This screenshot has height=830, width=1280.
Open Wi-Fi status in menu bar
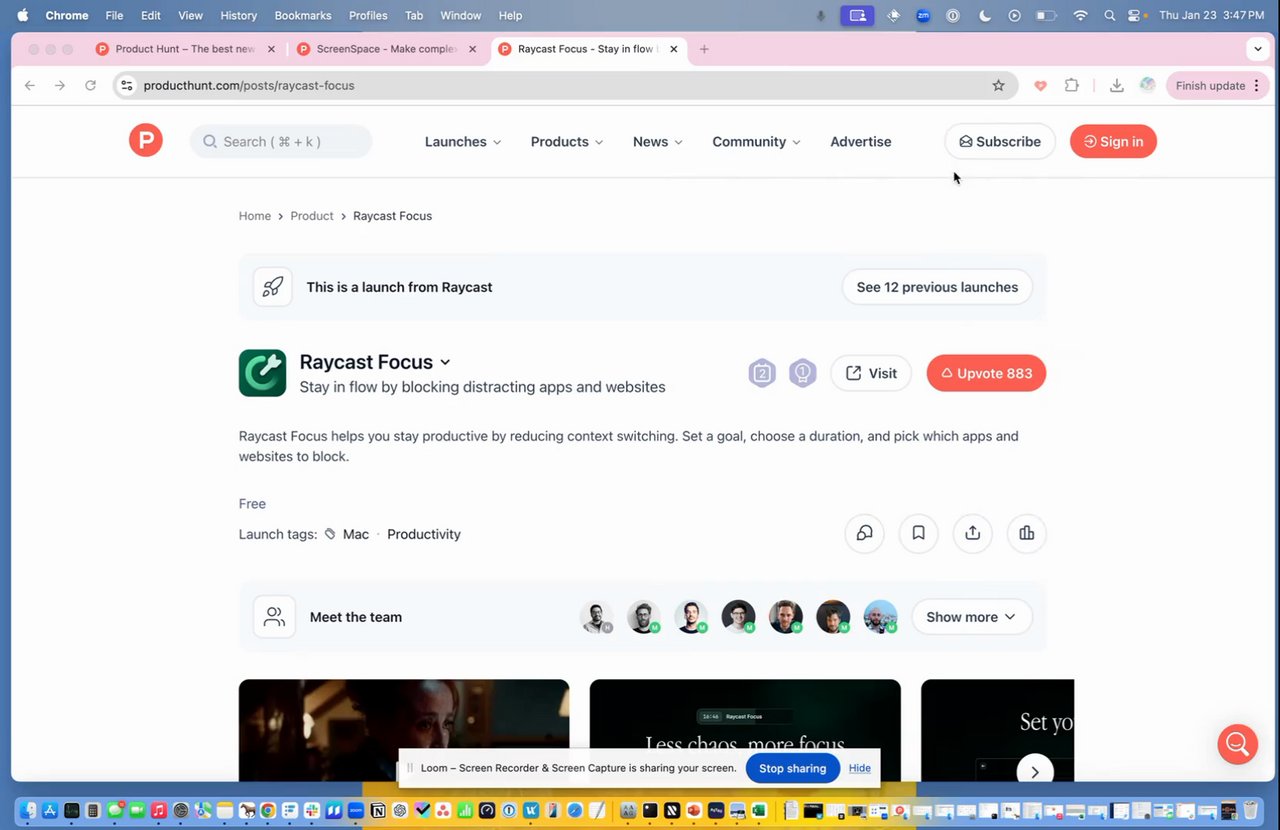(1080, 15)
